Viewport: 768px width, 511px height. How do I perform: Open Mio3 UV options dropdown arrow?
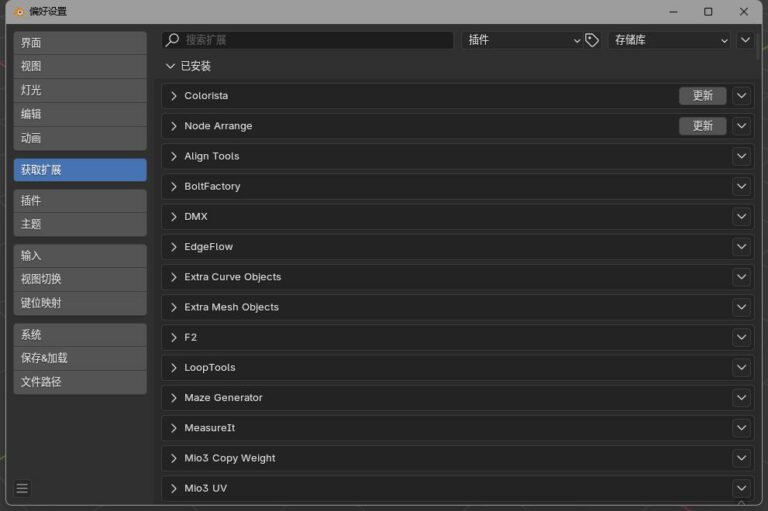(742, 488)
